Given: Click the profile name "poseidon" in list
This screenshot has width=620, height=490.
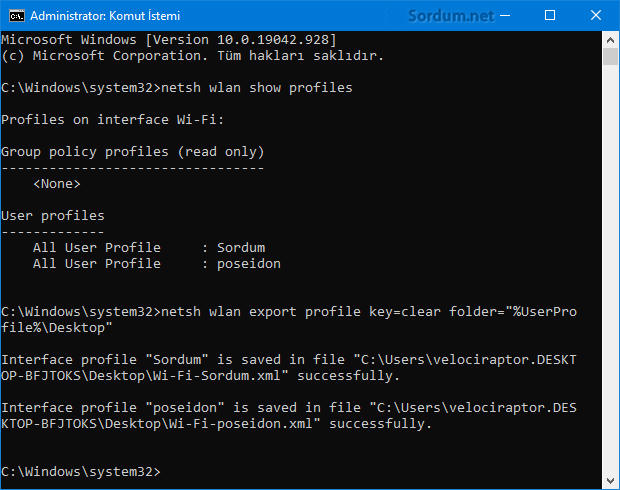Looking at the screenshot, I should [249, 264].
